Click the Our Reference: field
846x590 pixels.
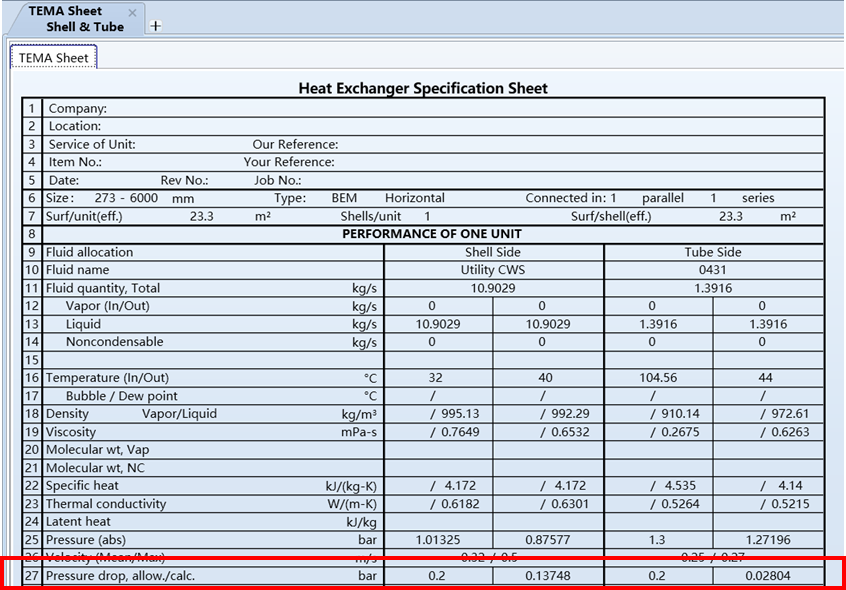tap(295, 145)
